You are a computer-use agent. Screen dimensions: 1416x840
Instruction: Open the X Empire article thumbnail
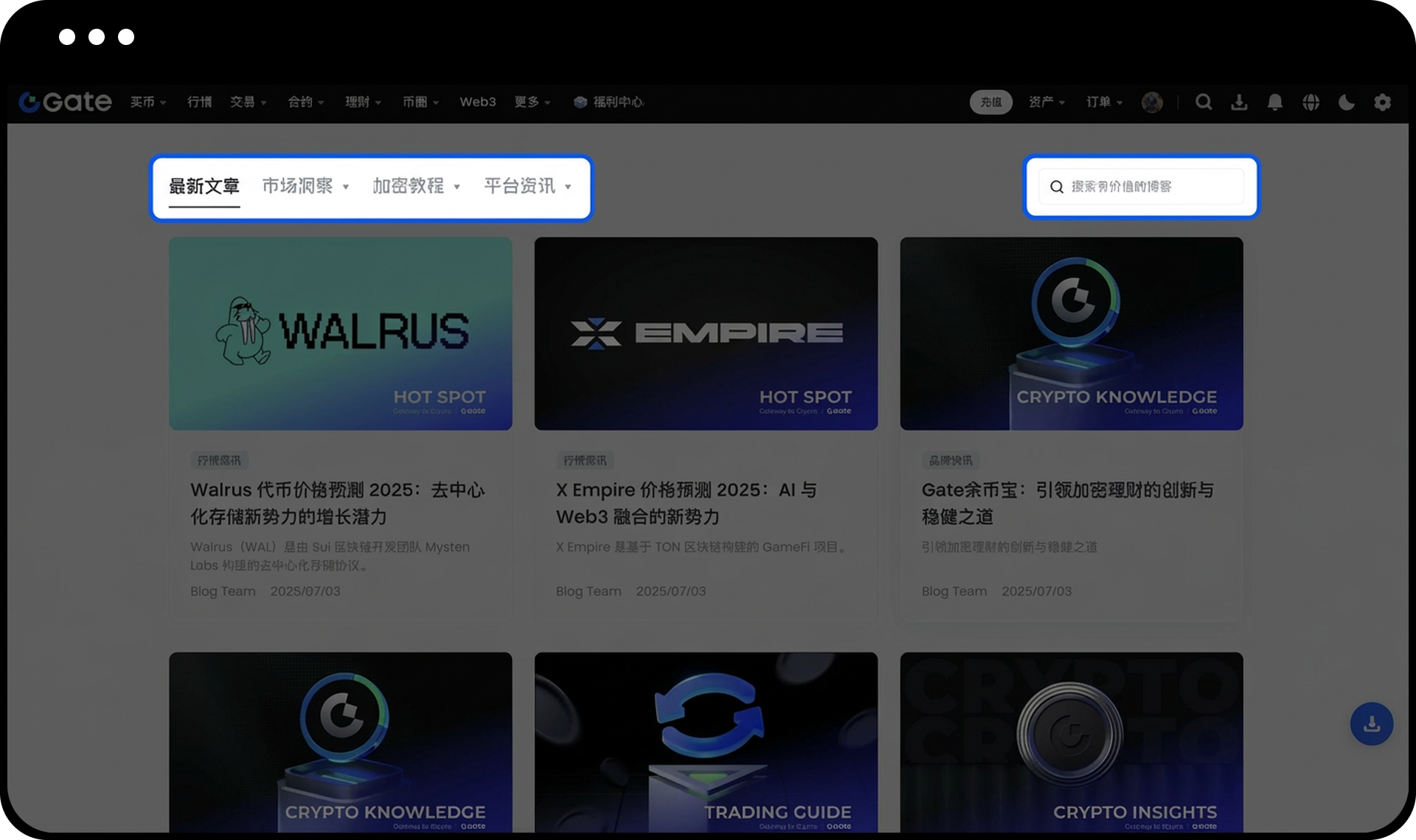tap(706, 333)
